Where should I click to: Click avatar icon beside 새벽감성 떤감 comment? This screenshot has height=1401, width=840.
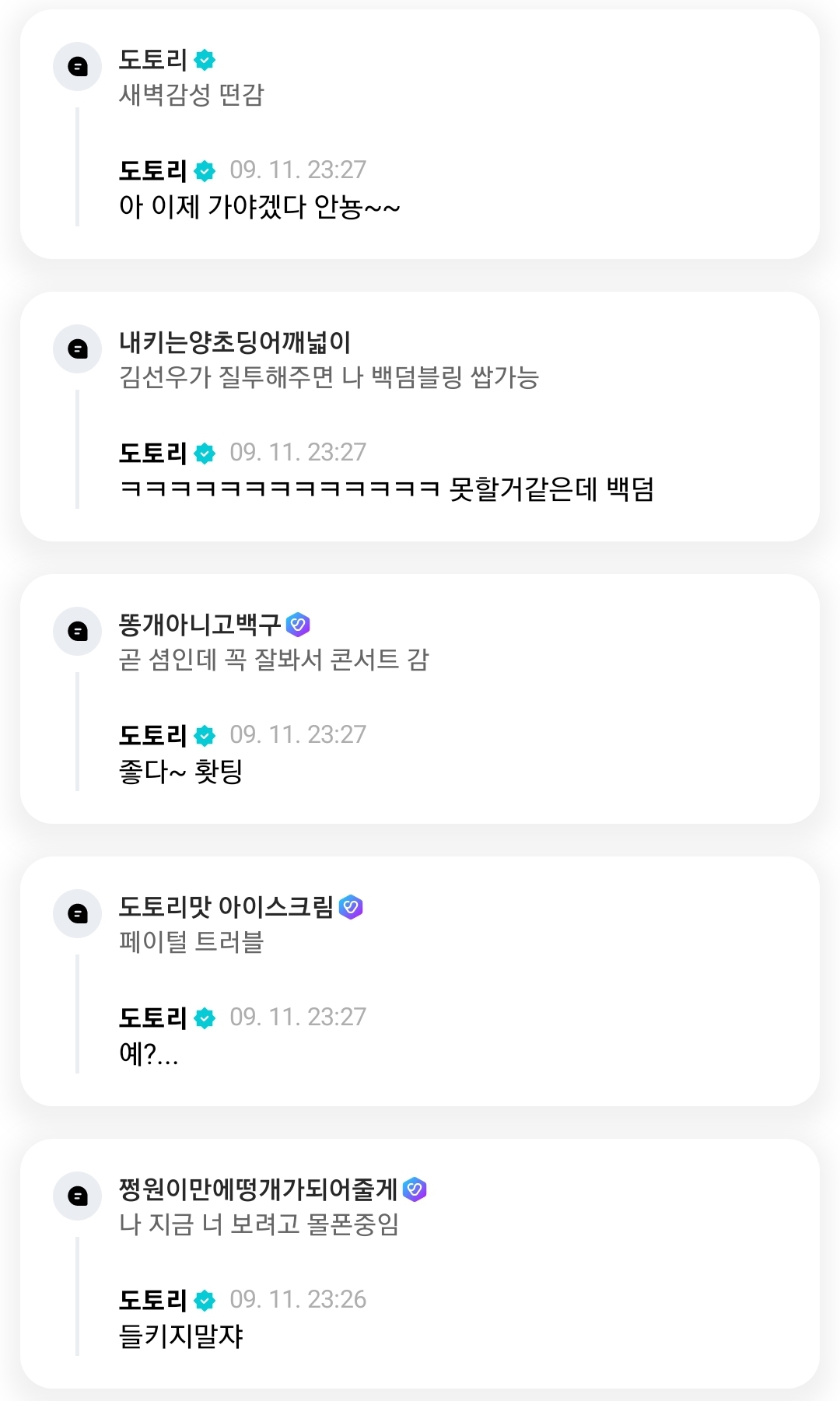tap(77, 67)
